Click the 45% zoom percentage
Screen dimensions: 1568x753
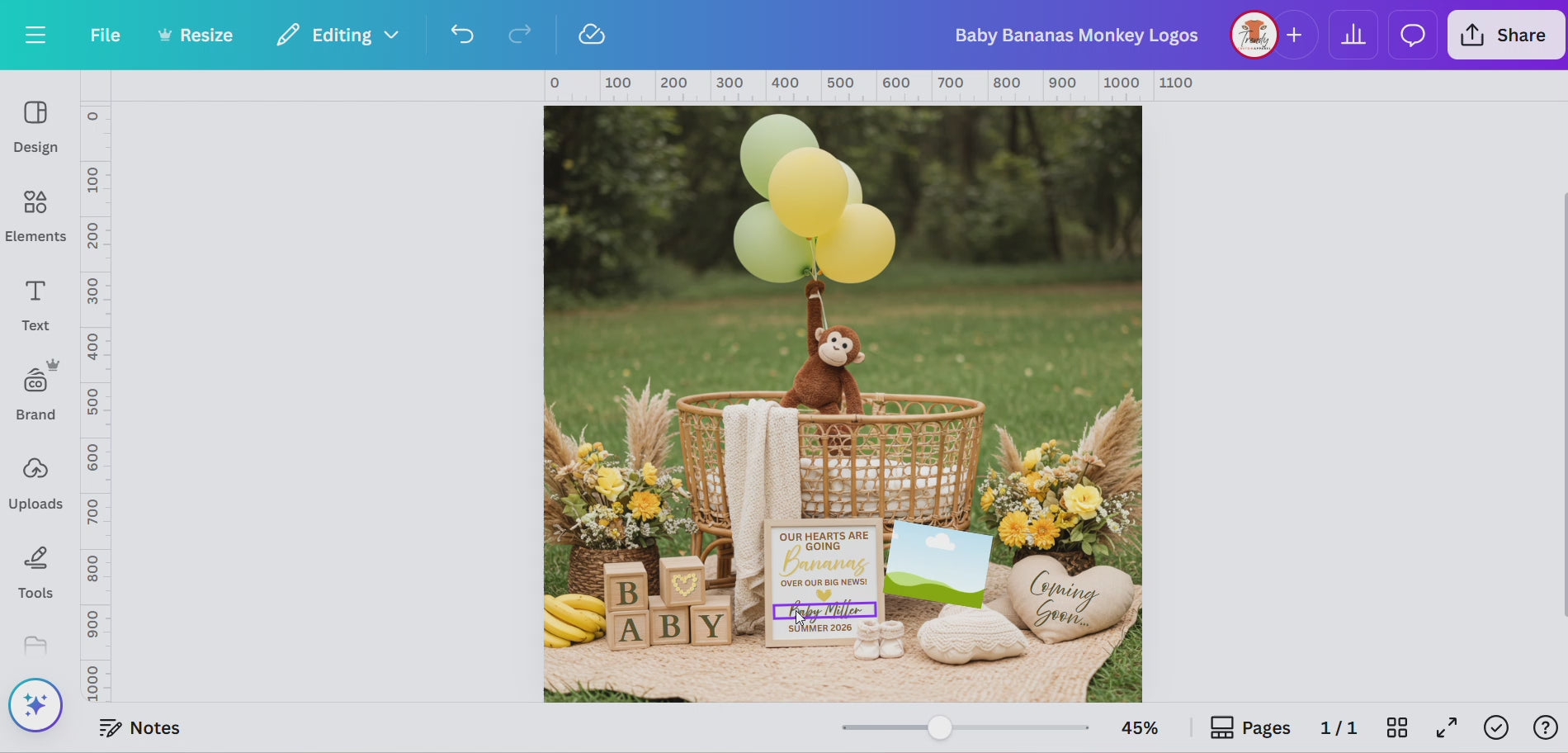[1139, 727]
